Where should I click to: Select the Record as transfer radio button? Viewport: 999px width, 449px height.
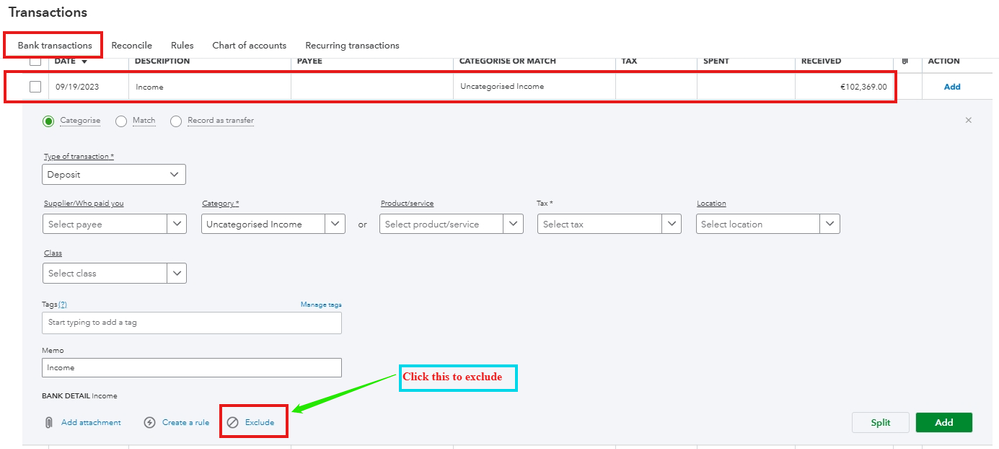176,121
